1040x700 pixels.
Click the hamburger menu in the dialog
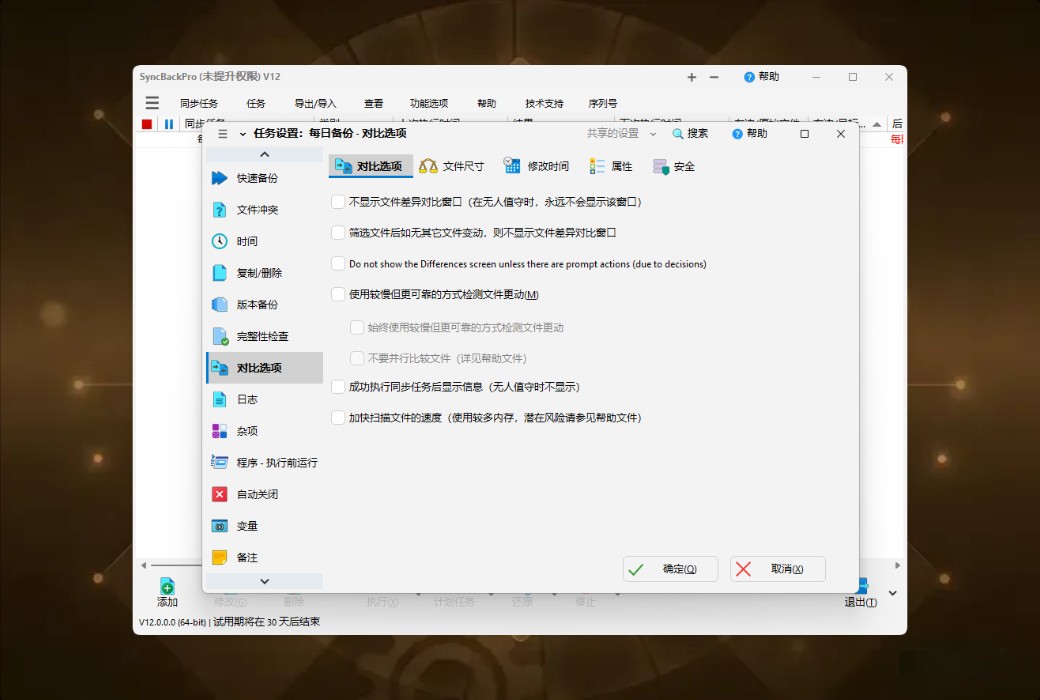pos(221,132)
